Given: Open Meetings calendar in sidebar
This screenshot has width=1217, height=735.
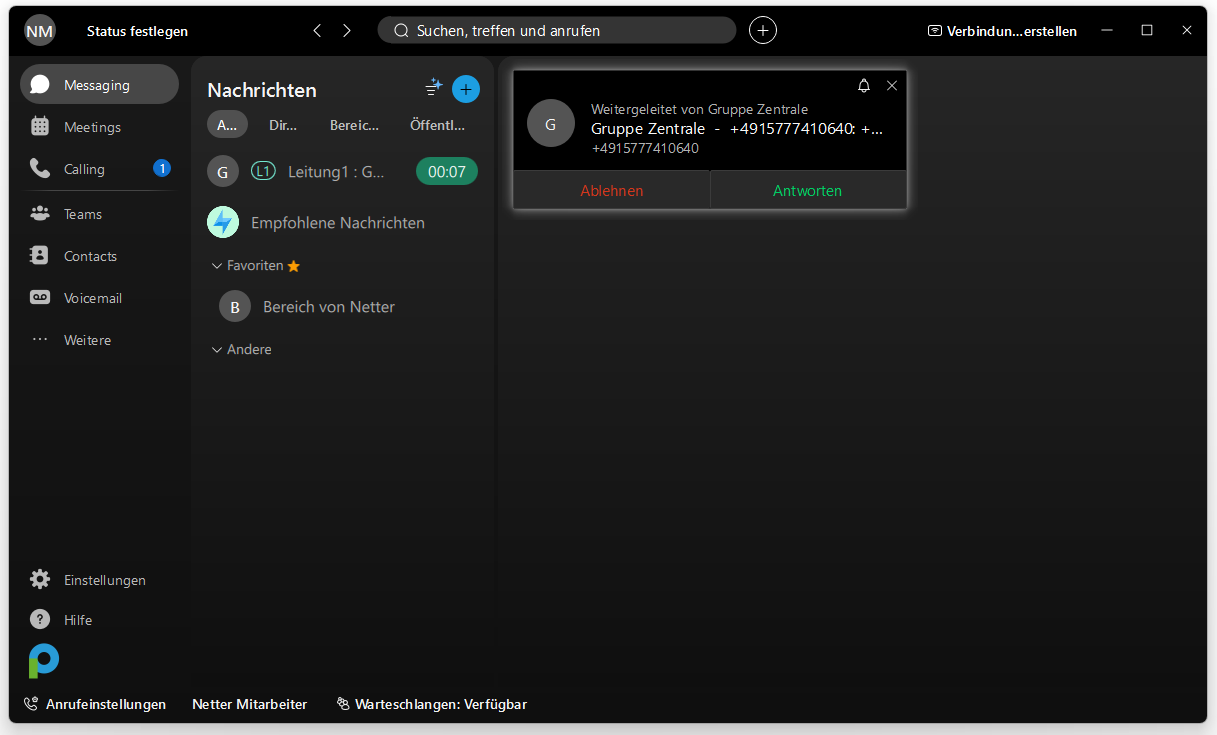Looking at the screenshot, I should (92, 127).
